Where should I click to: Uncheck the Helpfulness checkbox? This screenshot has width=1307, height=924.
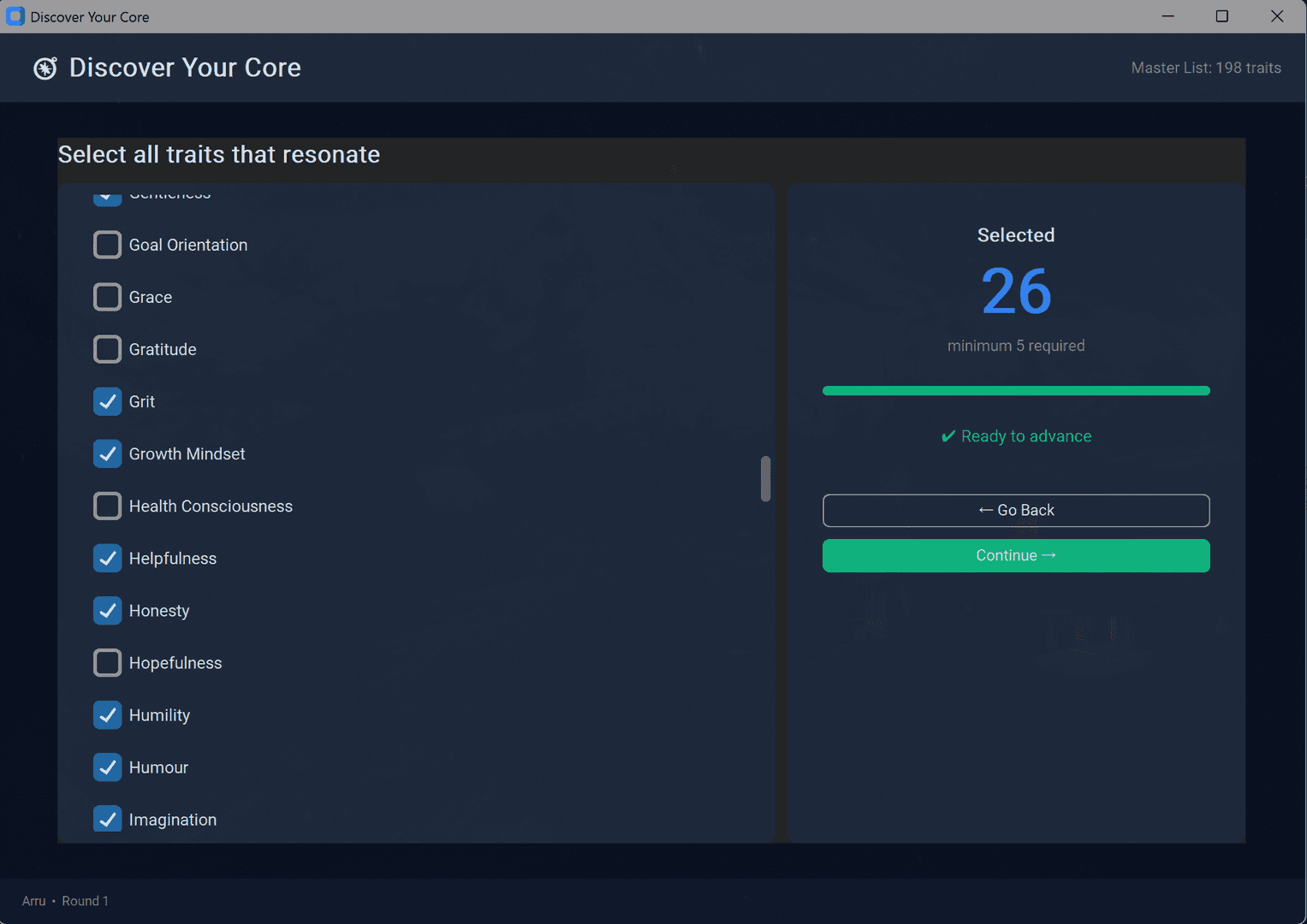coord(107,558)
